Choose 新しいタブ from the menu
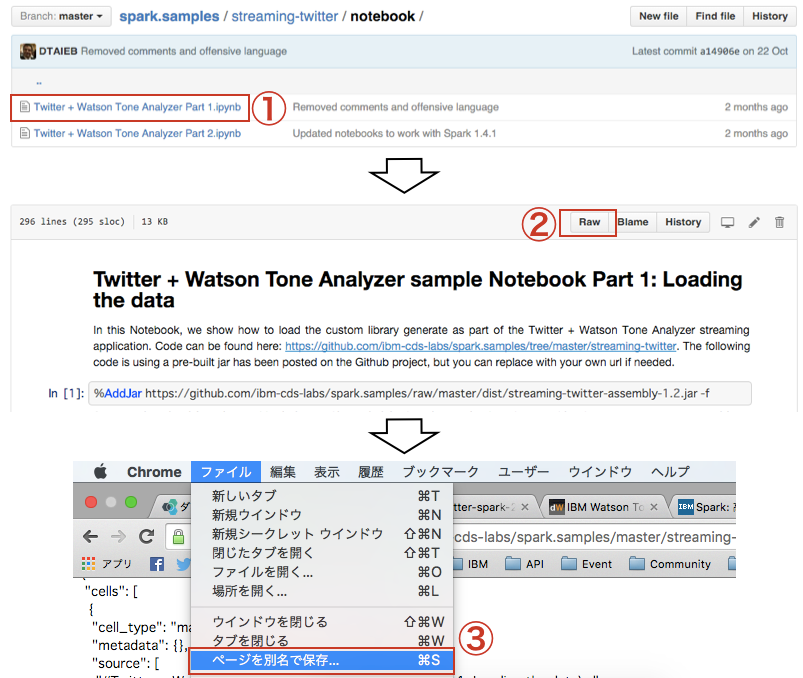 (322, 496)
